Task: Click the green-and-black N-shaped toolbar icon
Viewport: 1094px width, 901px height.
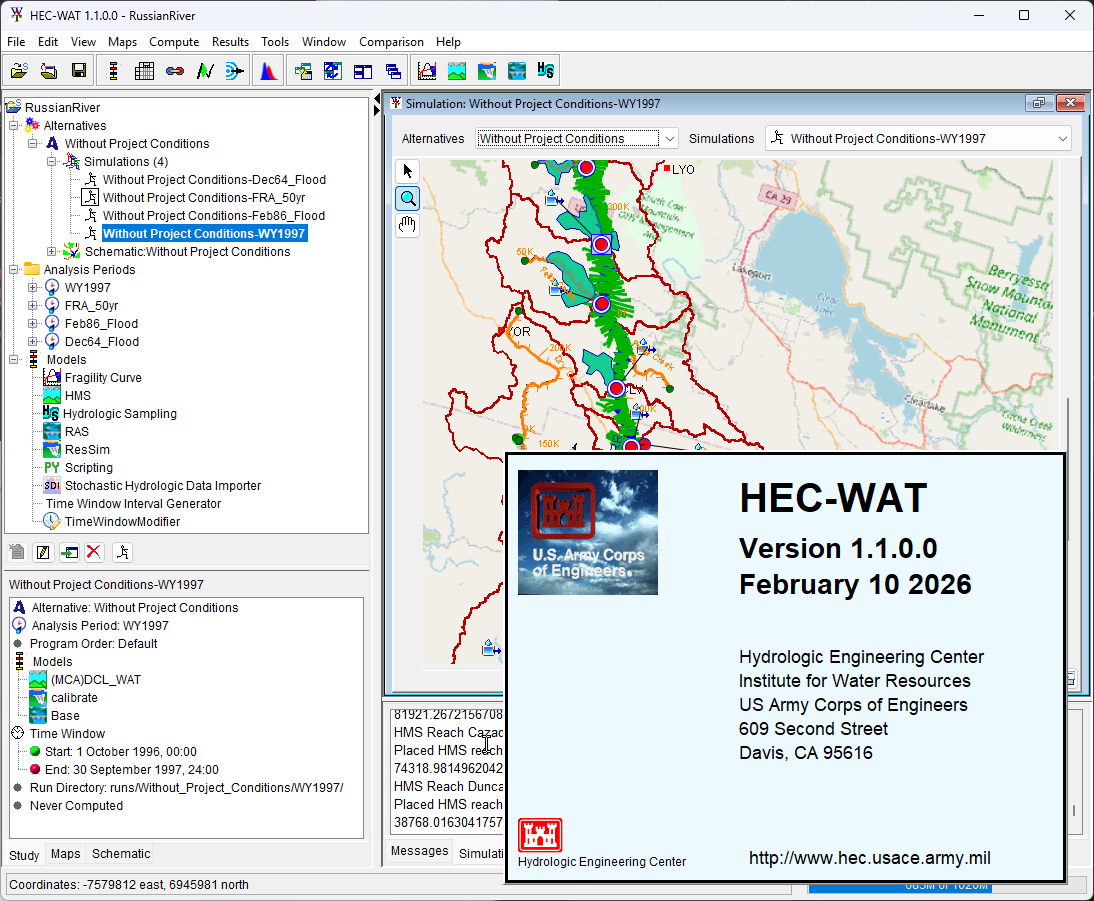Action: point(204,70)
